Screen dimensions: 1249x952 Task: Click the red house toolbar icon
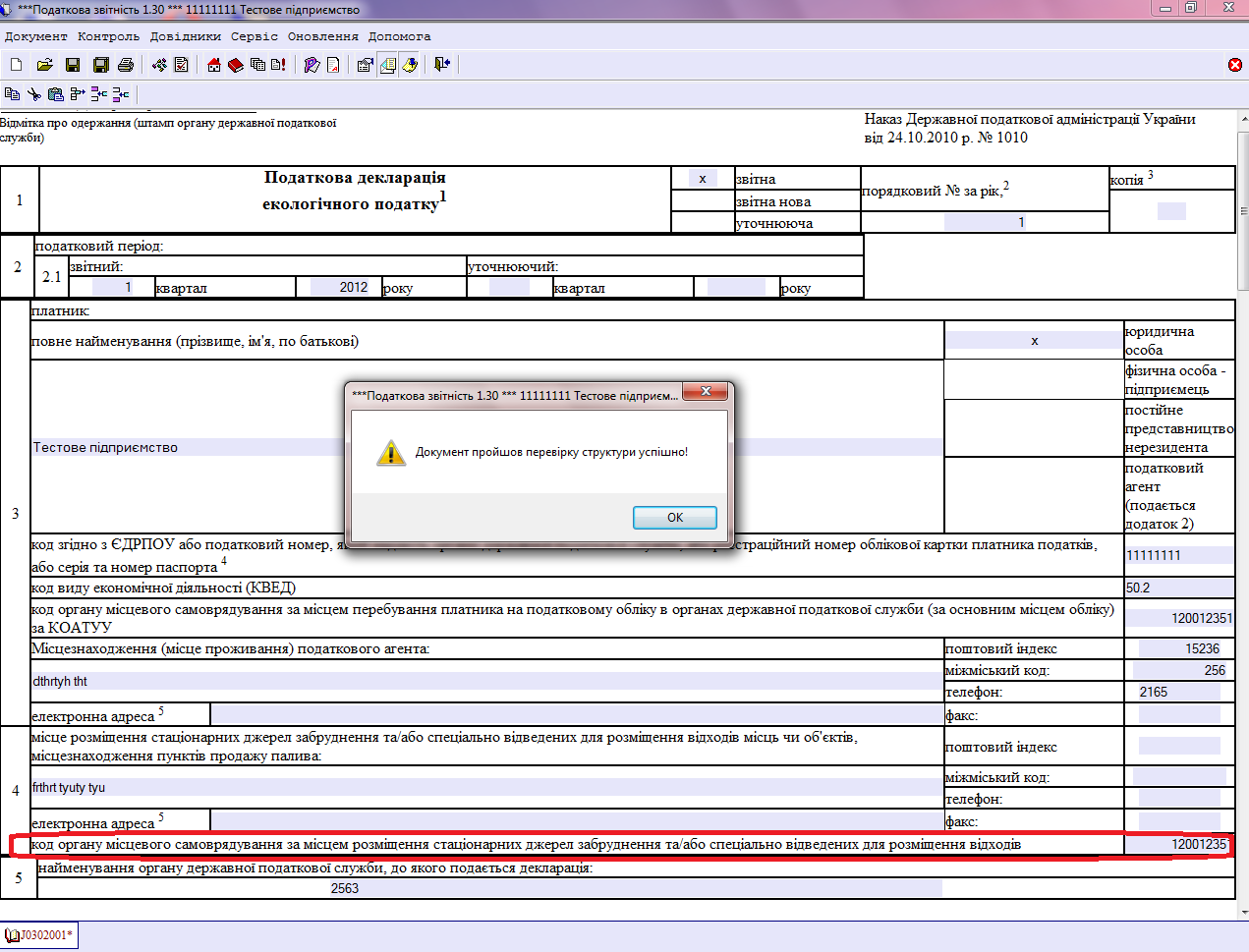(214, 65)
